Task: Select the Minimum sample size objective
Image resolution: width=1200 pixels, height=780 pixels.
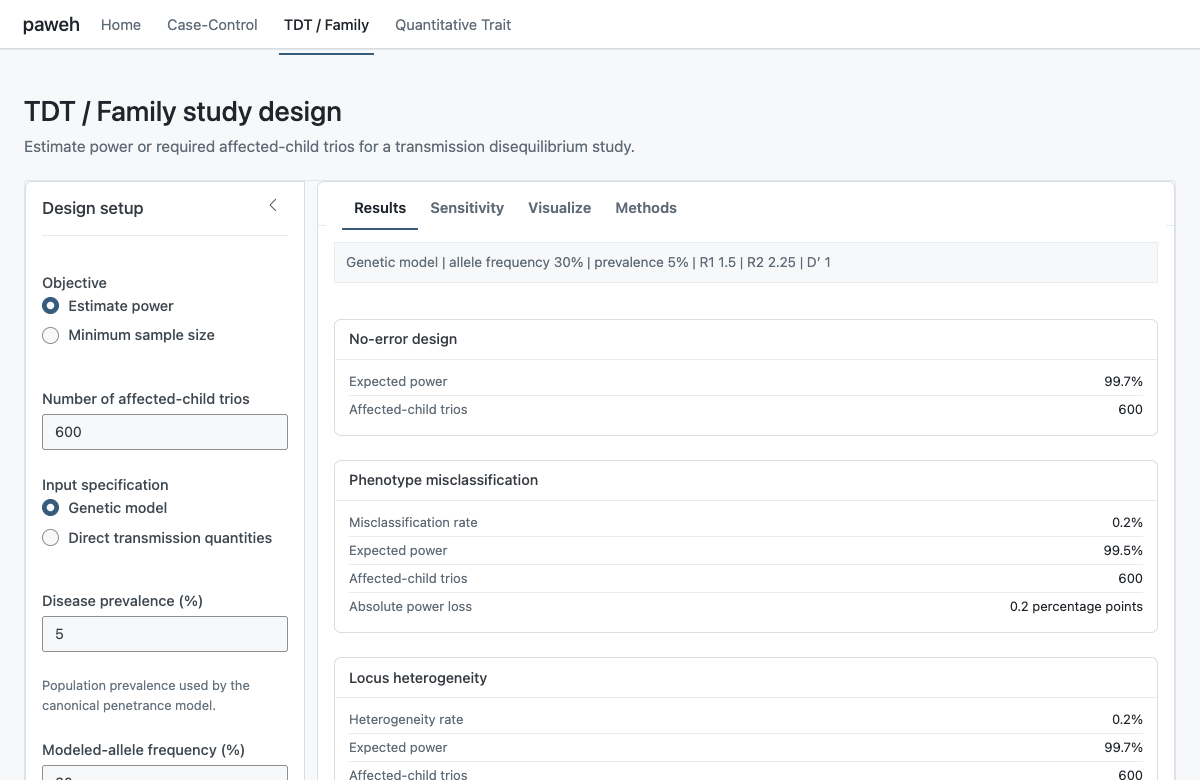Action: pyautogui.click(x=128, y=335)
